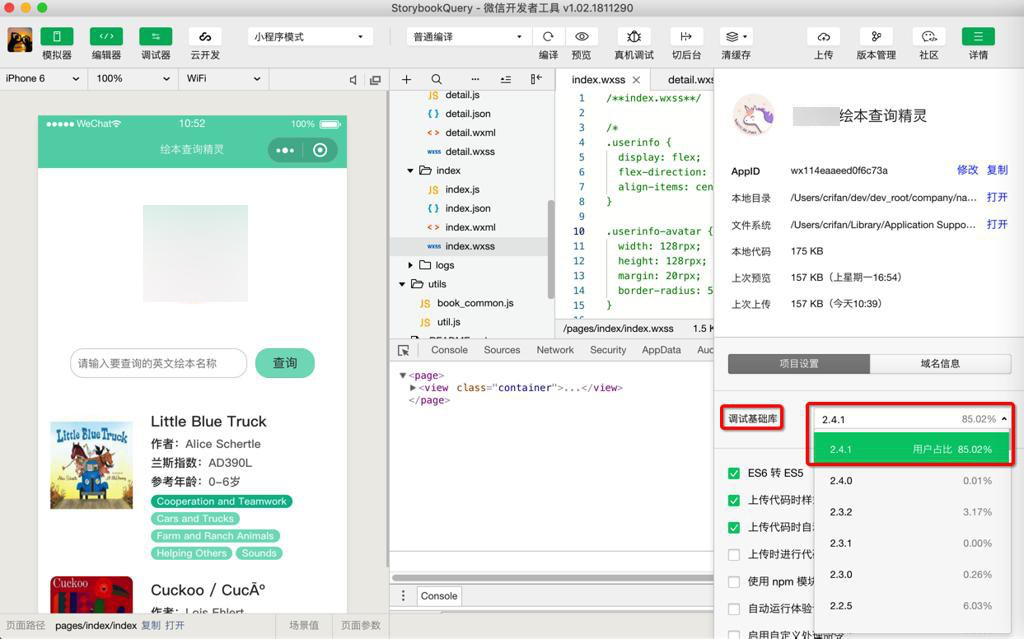Detach the simulator window icon
Viewport: 1024px width, 639px height.
click(375, 80)
